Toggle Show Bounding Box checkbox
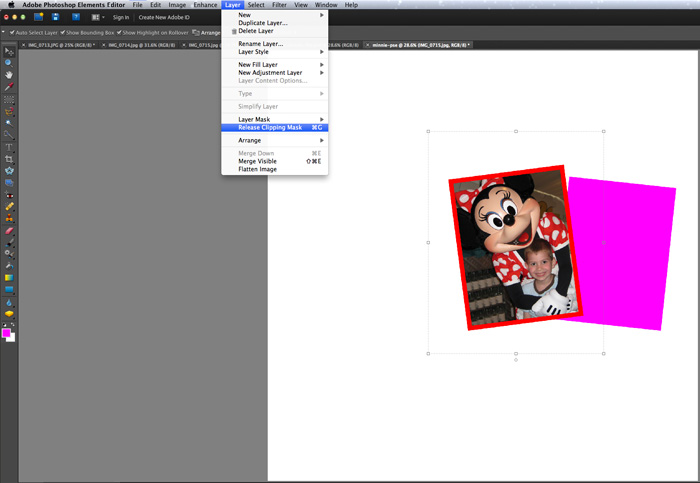 [x=62, y=33]
